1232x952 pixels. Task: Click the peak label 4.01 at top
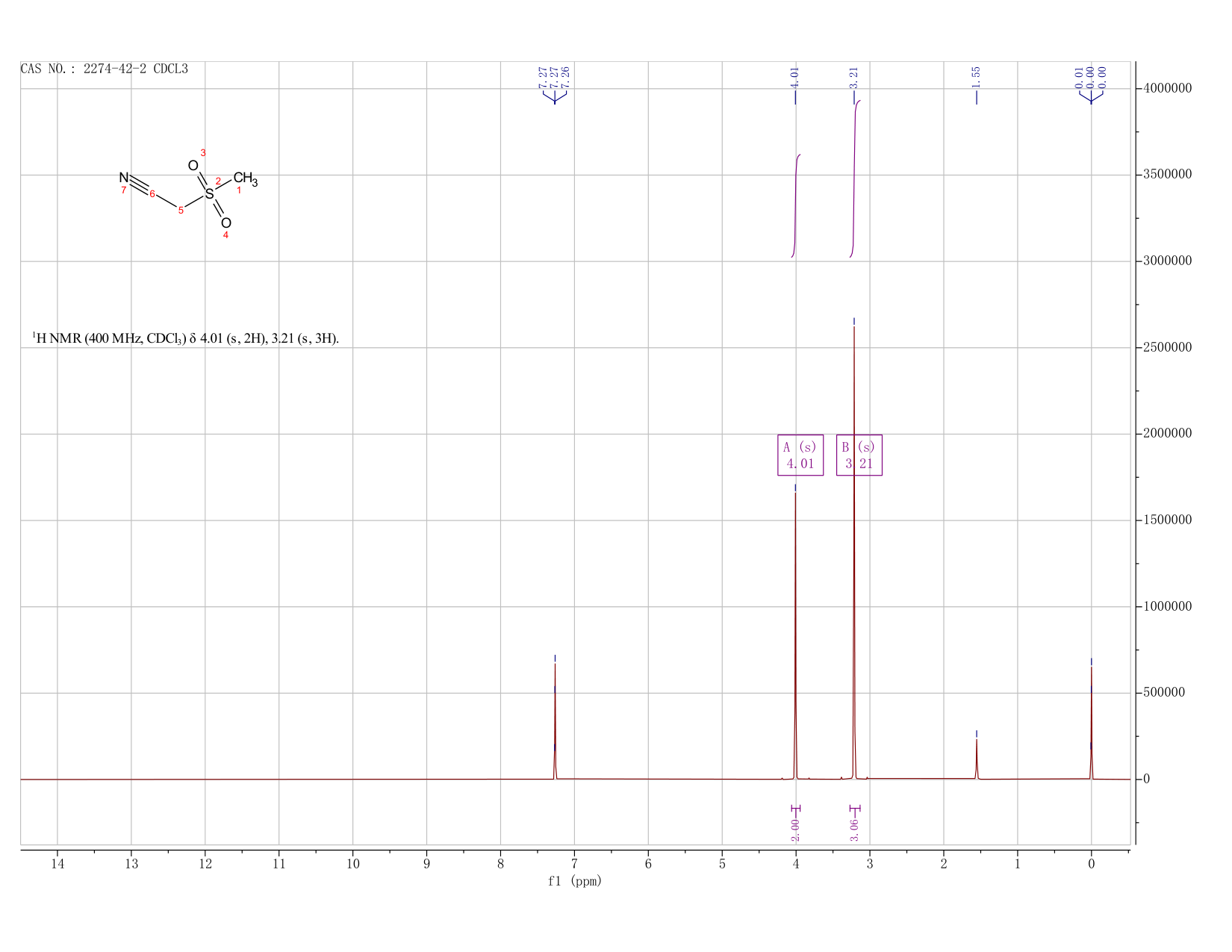pos(795,76)
